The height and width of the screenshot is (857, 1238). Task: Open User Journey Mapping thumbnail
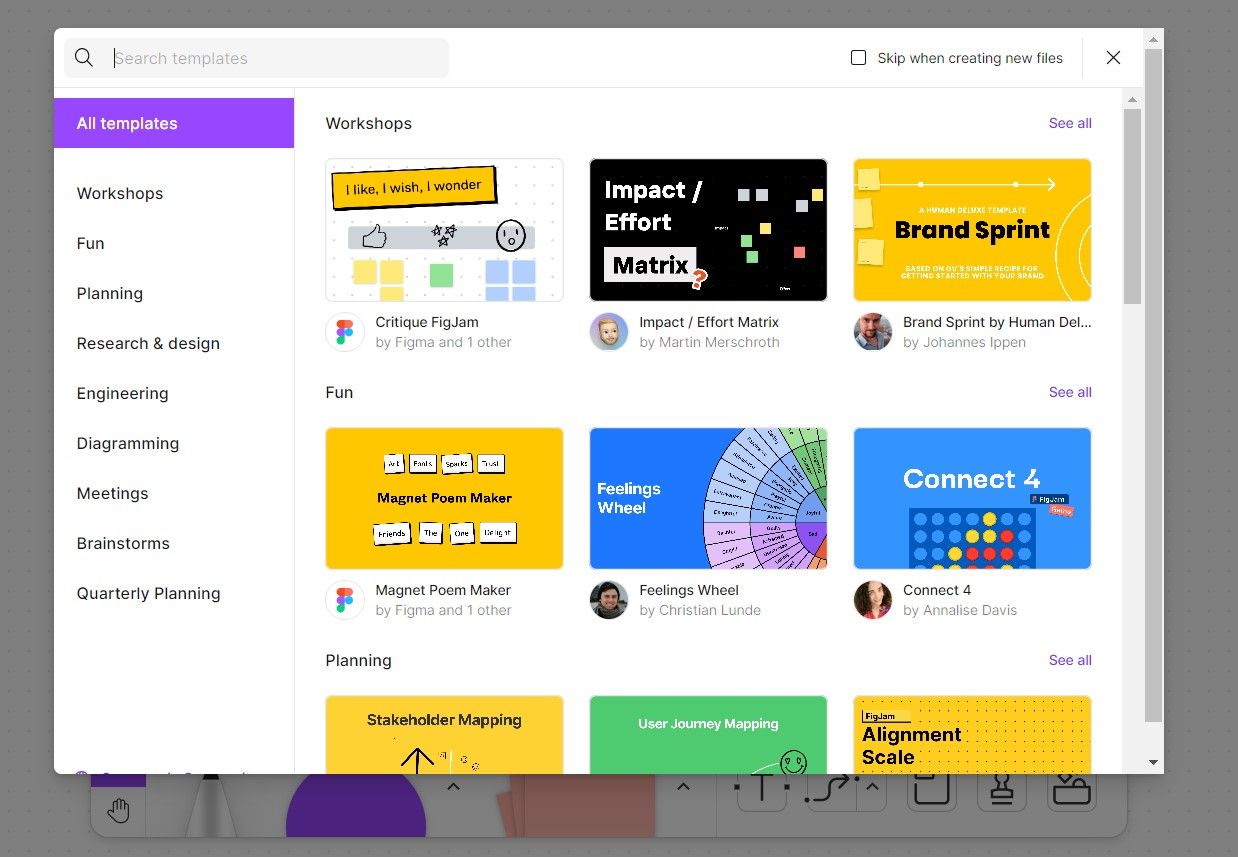coord(708,735)
